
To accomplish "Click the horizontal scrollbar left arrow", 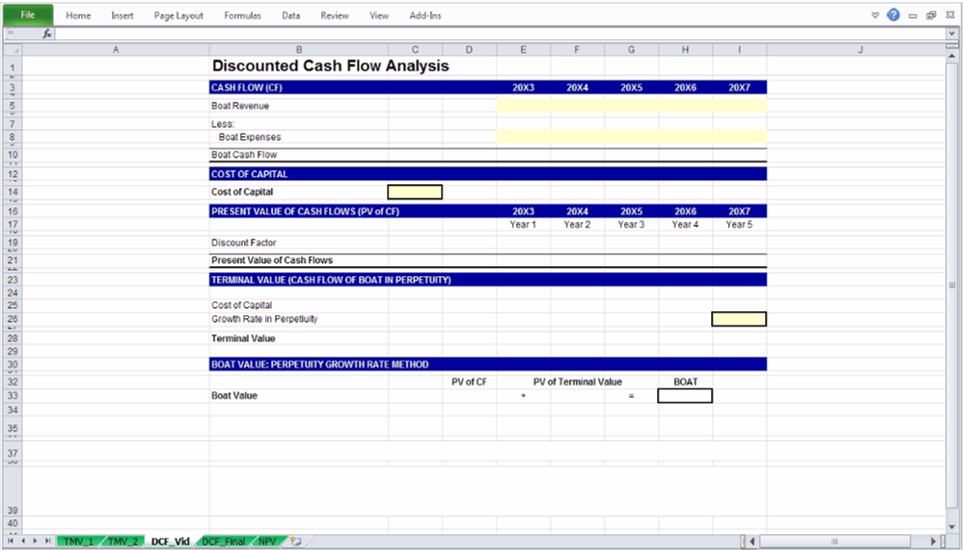I will [x=752, y=541].
